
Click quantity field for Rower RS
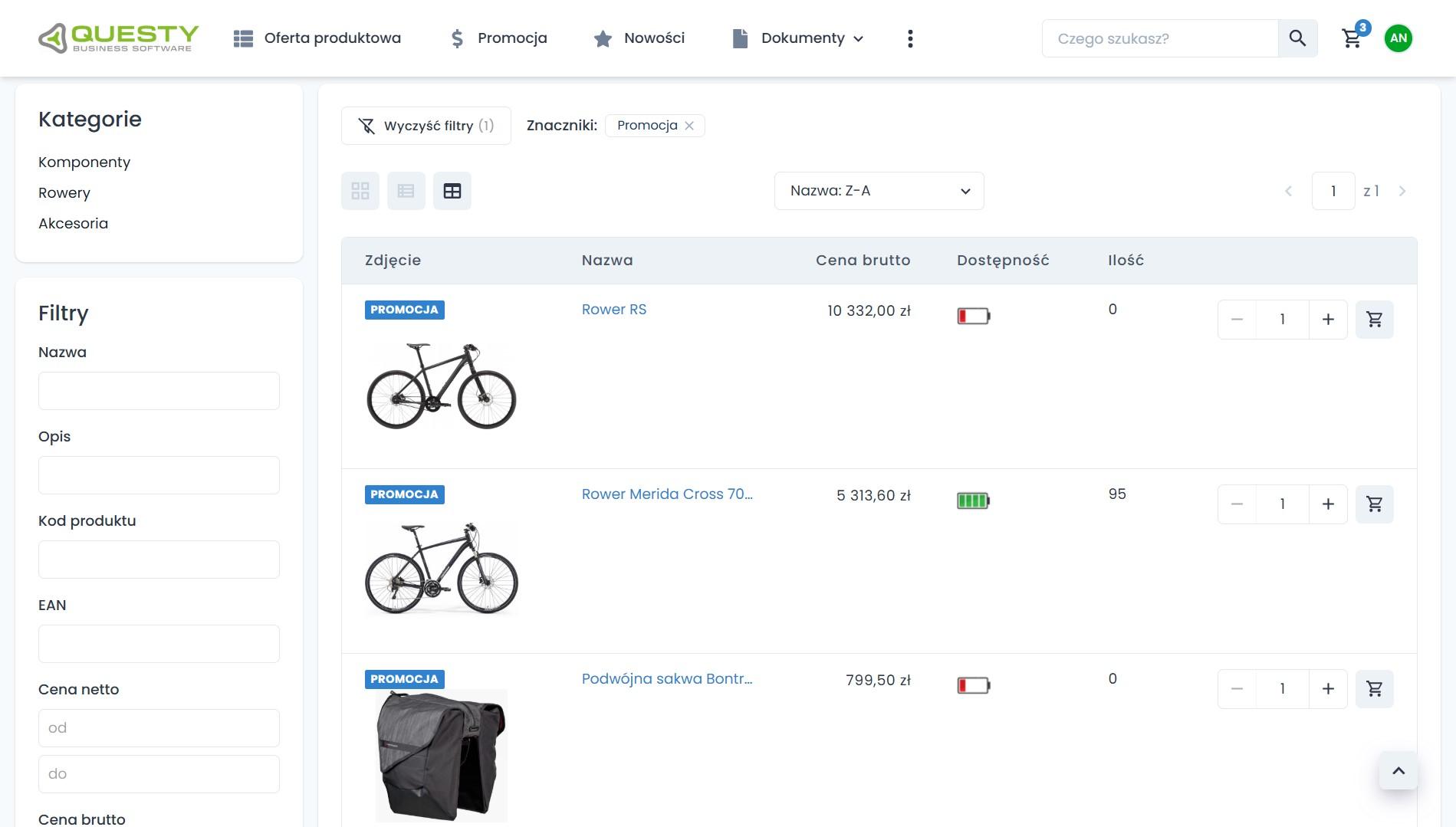click(x=1283, y=320)
